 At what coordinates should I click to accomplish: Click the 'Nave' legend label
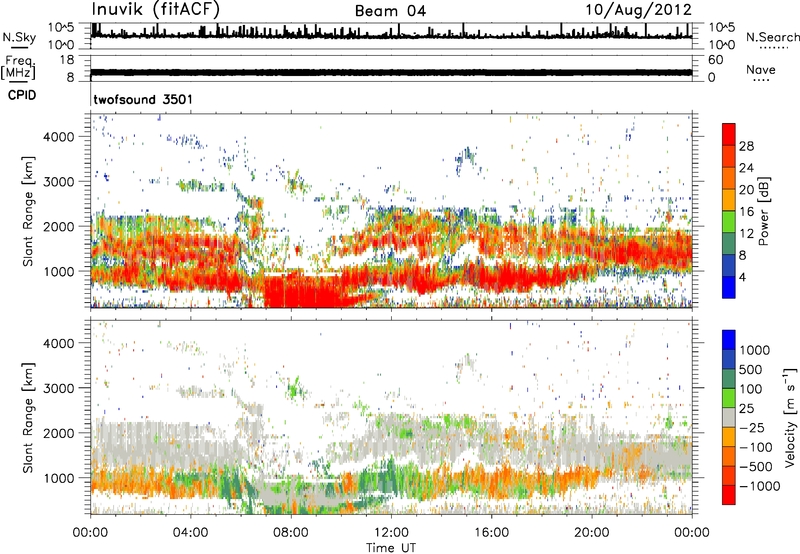click(761, 70)
